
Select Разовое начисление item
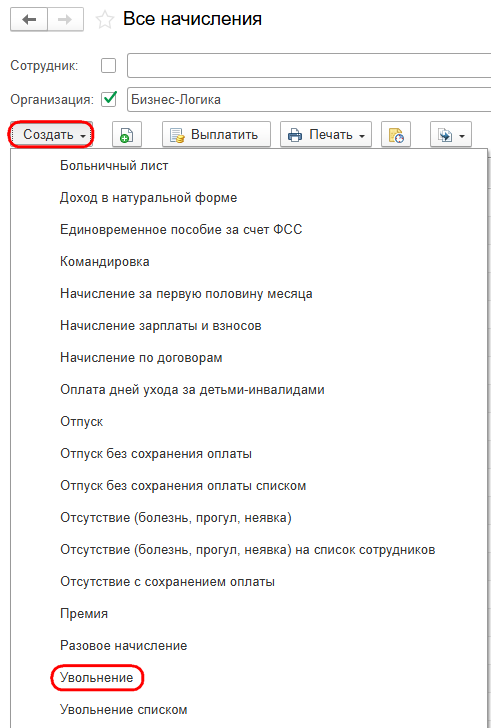click(x=123, y=646)
